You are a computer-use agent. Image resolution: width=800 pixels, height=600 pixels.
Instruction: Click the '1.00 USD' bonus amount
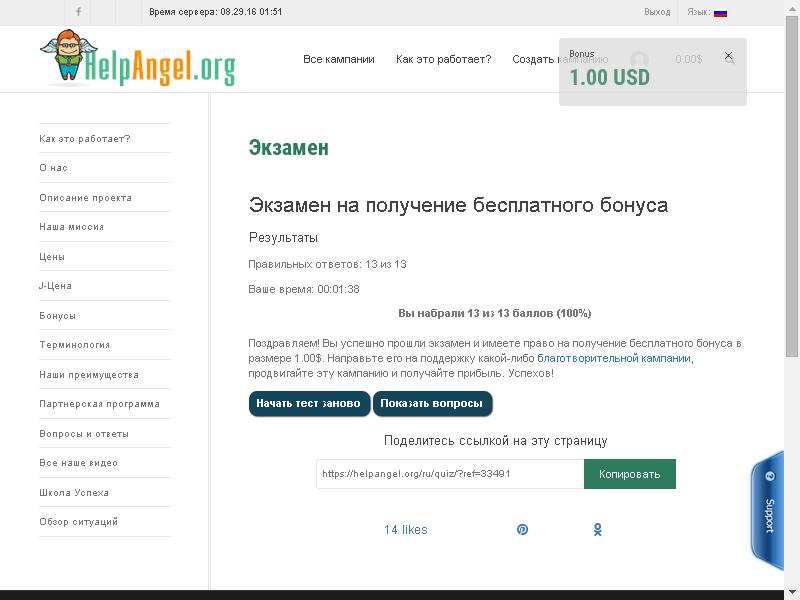pyautogui.click(x=609, y=78)
